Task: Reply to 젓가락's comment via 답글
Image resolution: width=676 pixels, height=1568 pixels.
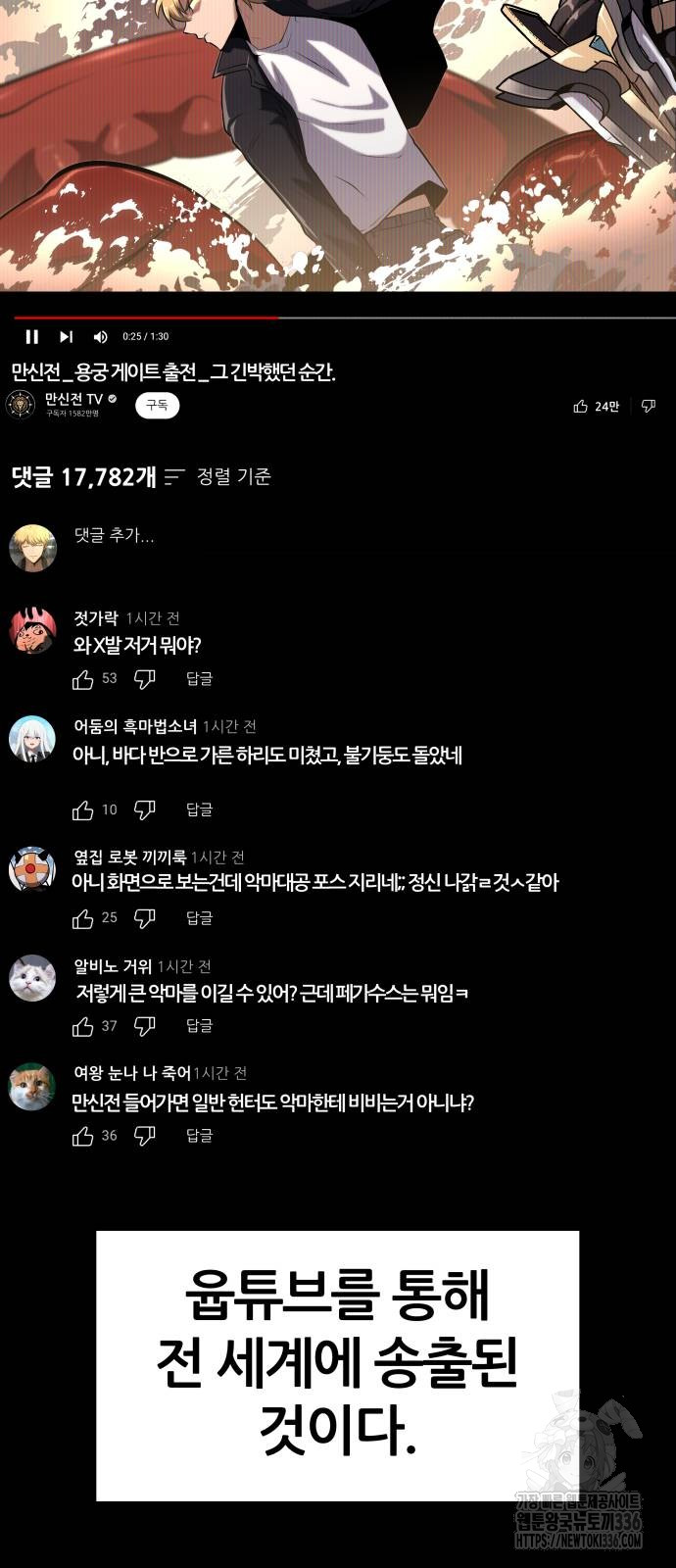Action: pos(199,678)
